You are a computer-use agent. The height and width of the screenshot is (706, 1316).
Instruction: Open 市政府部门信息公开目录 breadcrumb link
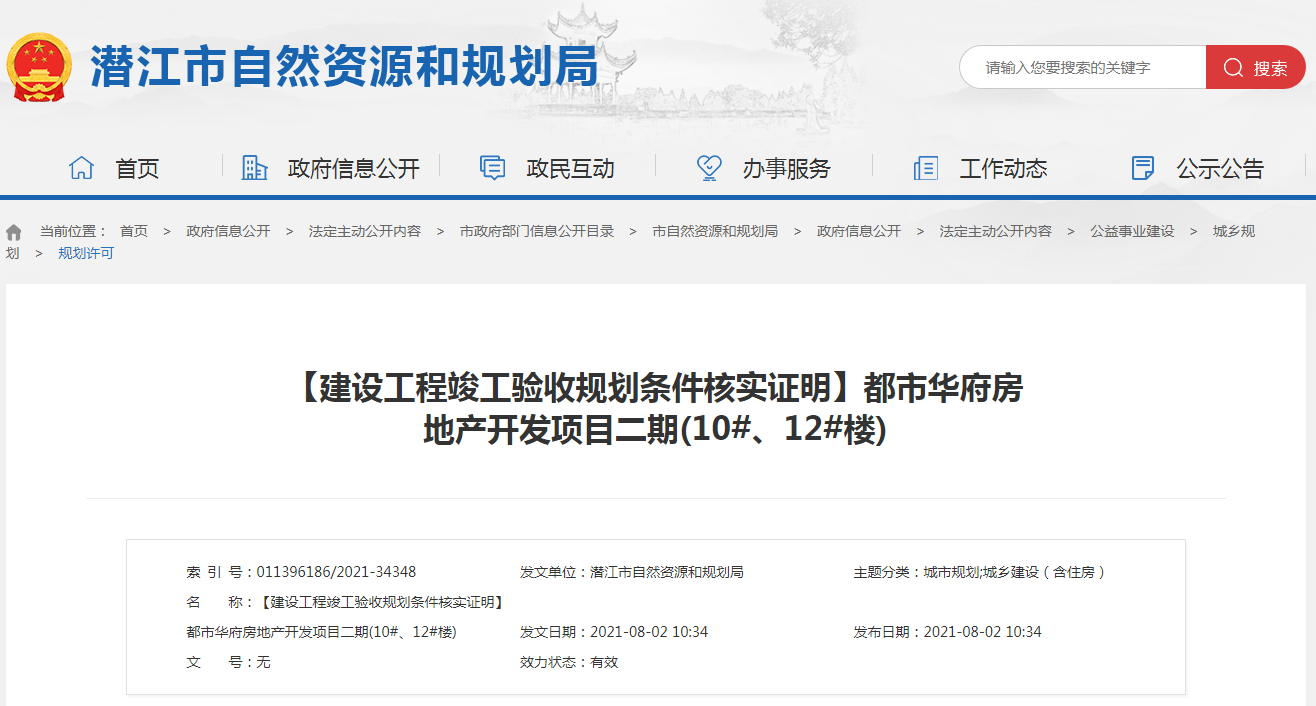[537, 231]
